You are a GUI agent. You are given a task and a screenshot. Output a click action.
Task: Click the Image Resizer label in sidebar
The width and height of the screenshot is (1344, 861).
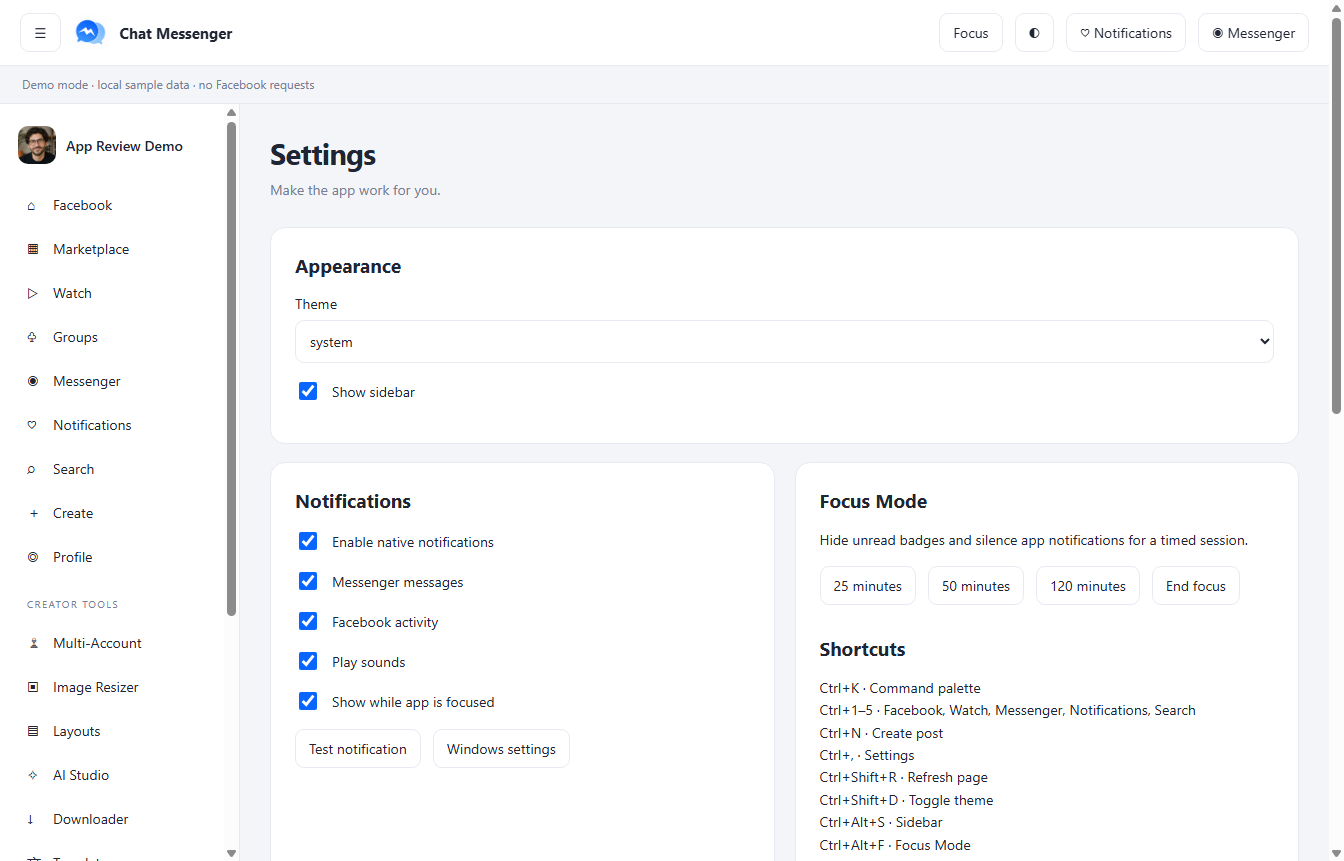tap(96, 687)
